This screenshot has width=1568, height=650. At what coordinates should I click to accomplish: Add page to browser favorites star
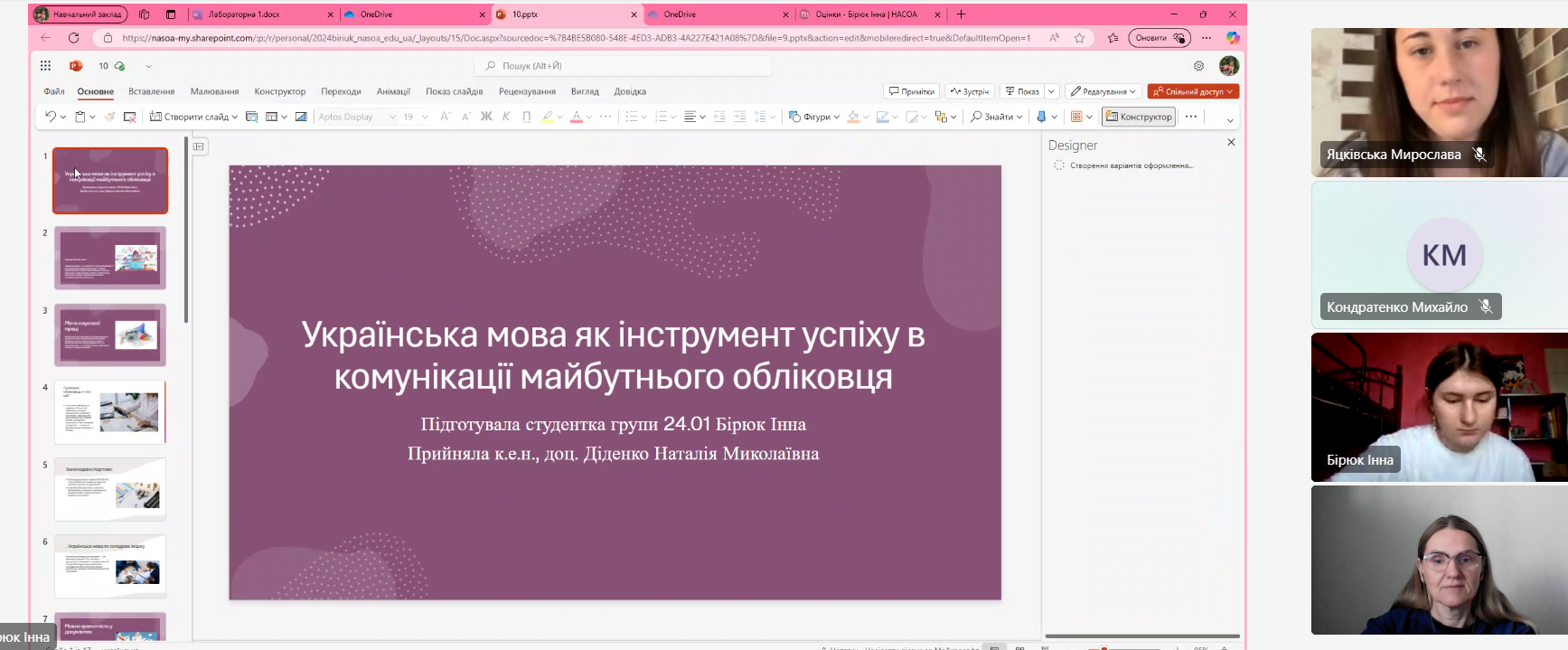1079,38
